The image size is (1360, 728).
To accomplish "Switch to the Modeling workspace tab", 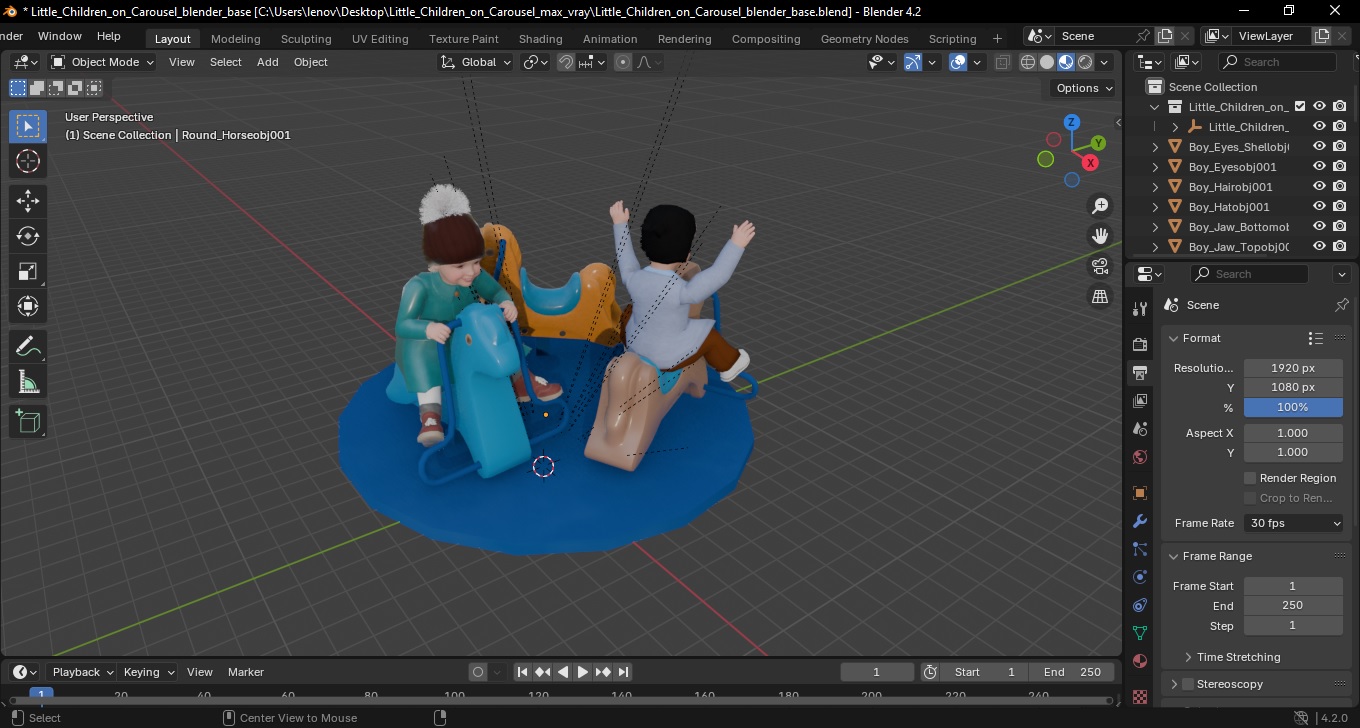I will coord(236,39).
